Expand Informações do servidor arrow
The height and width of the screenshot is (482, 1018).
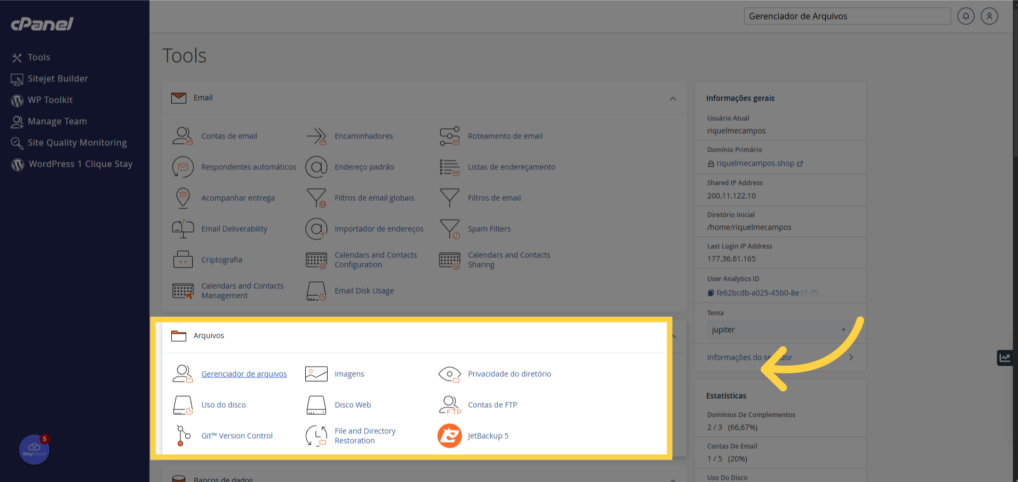850,357
